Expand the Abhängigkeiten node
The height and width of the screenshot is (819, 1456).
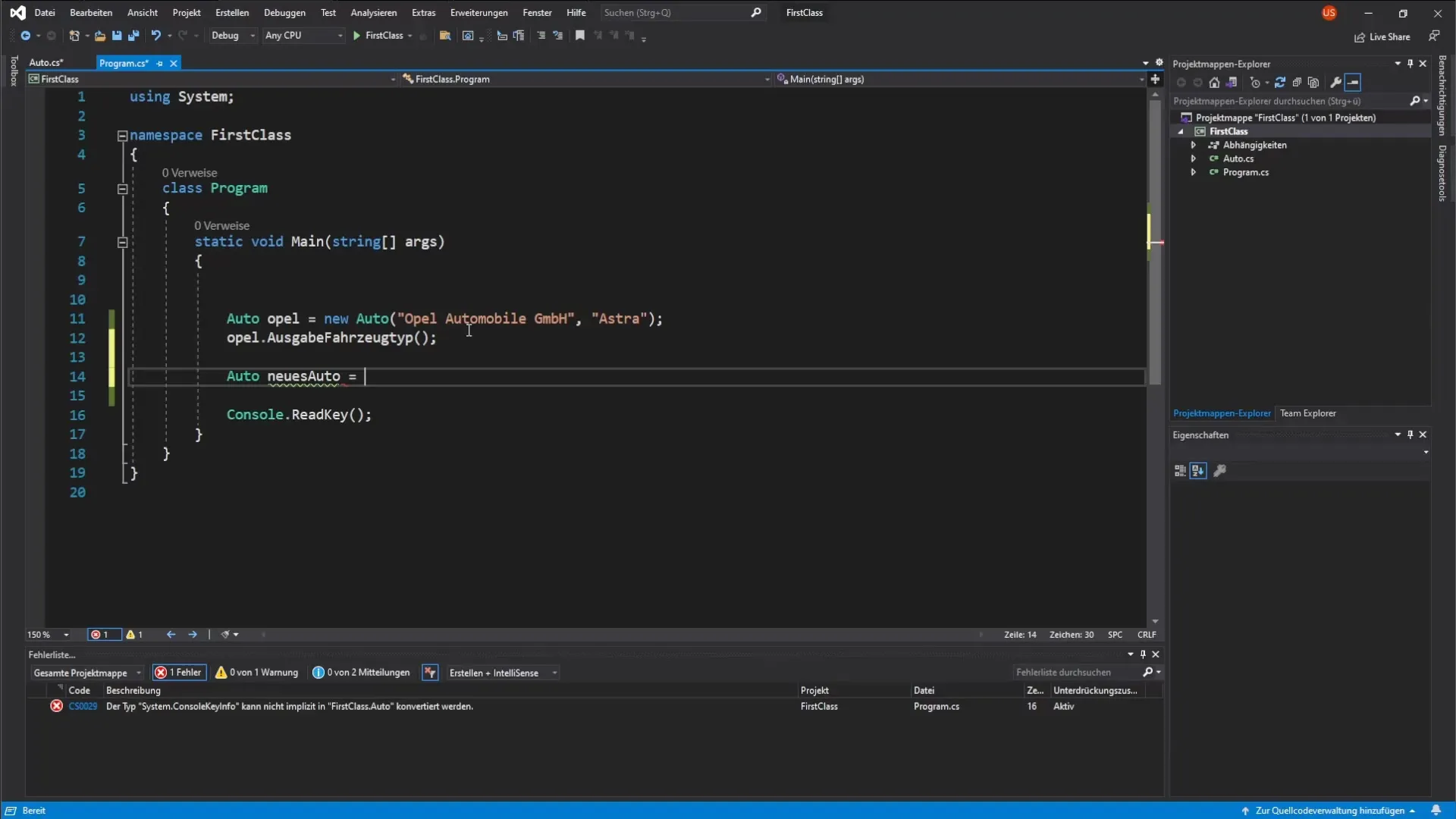[x=1194, y=145]
